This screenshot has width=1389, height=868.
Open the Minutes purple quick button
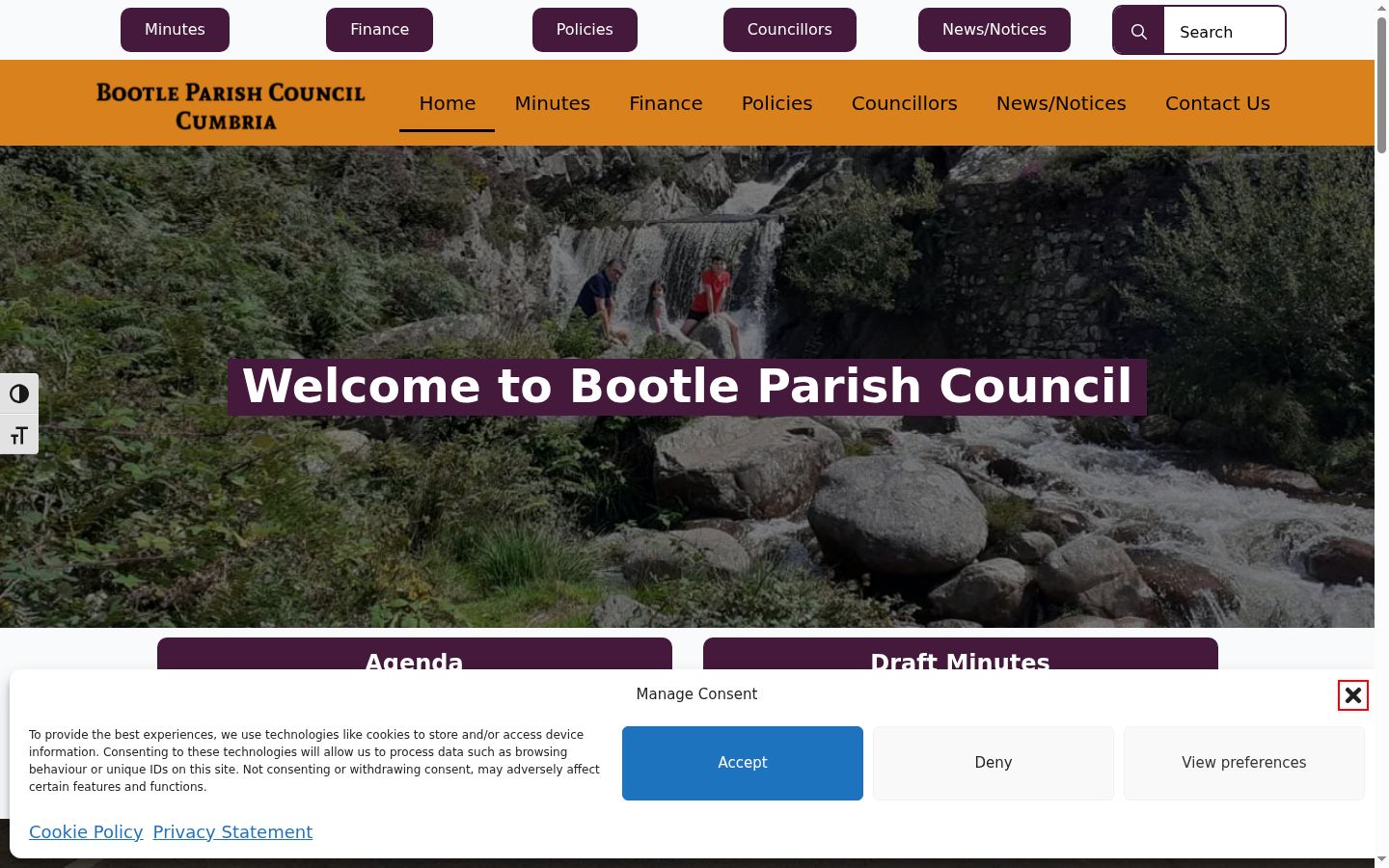(175, 30)
